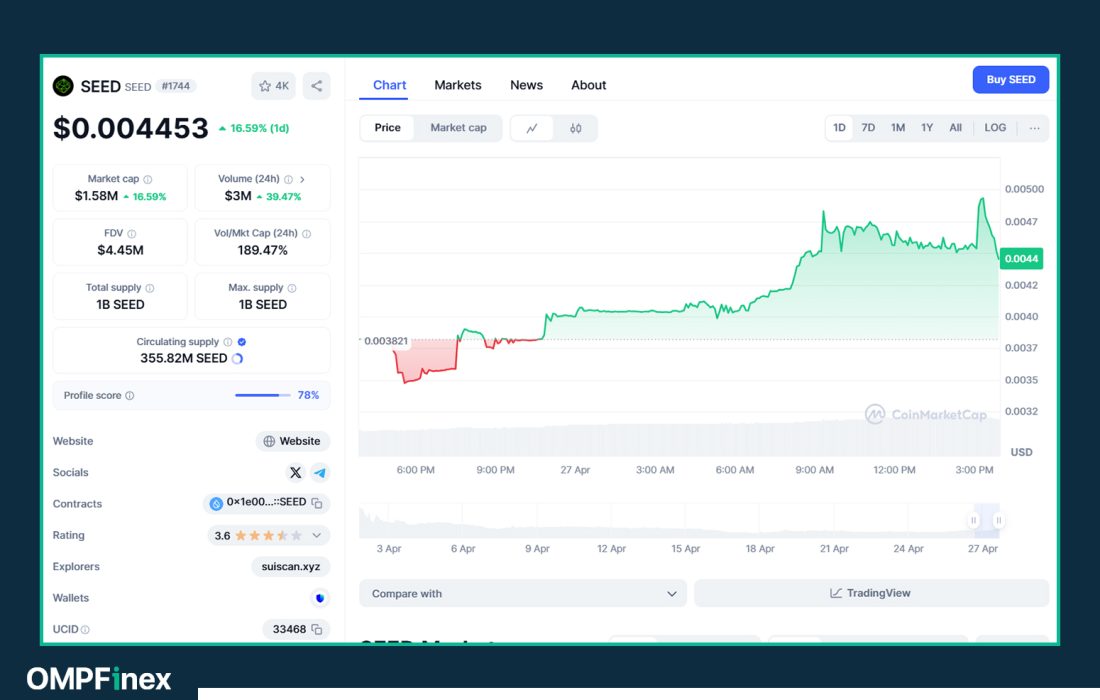
Task: Click the TradingView button
Action: [871, 593]
